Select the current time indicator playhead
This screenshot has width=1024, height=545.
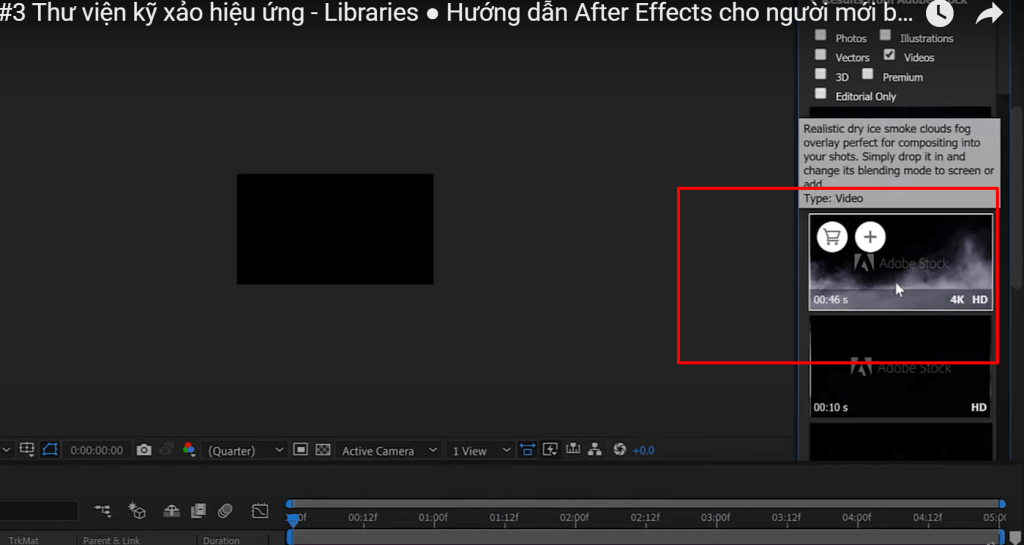[293, 520]
